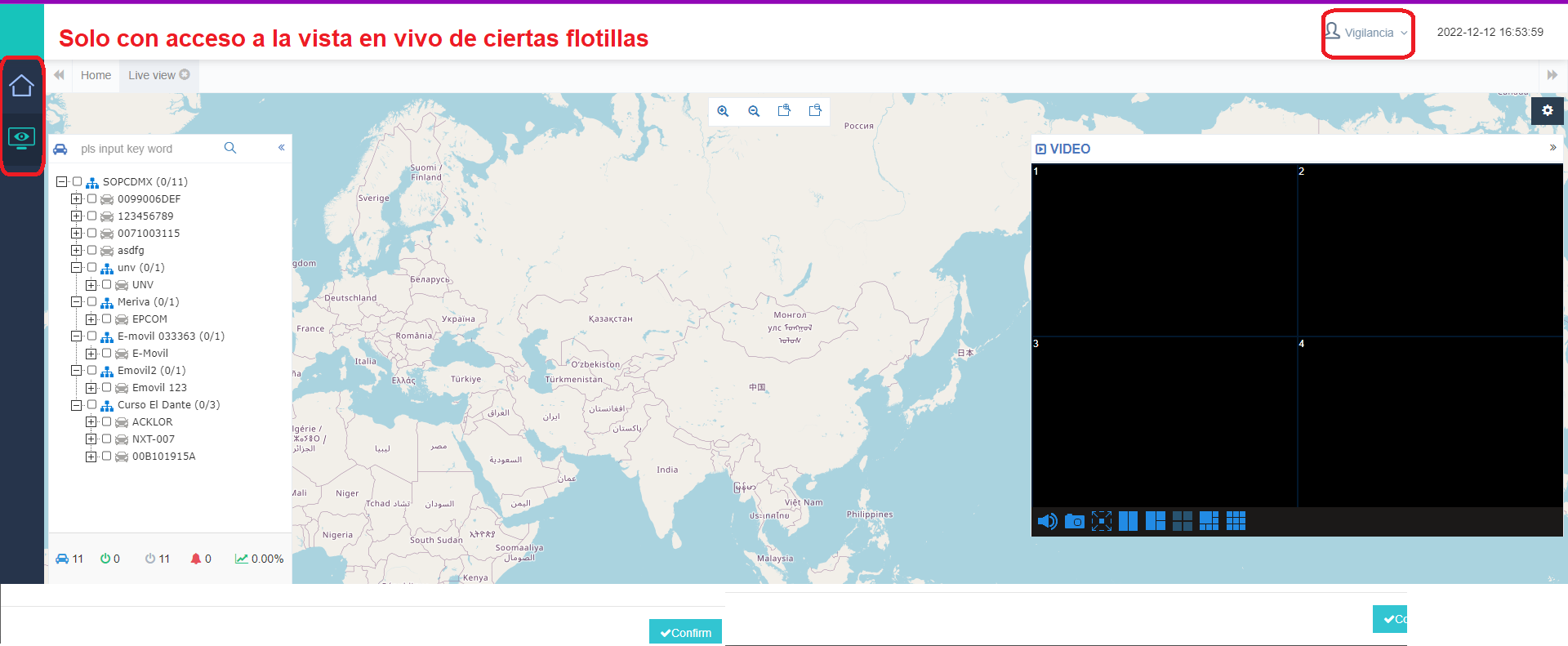Collapse the VIDEO panel with the chevron
1568x646 pixels.
[x=1552, y=148]
